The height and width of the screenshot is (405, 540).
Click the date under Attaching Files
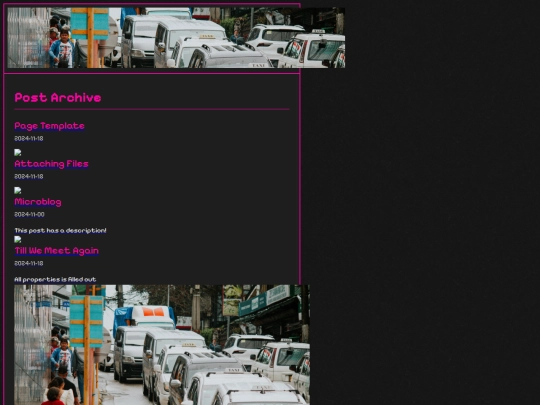point(29,176)
